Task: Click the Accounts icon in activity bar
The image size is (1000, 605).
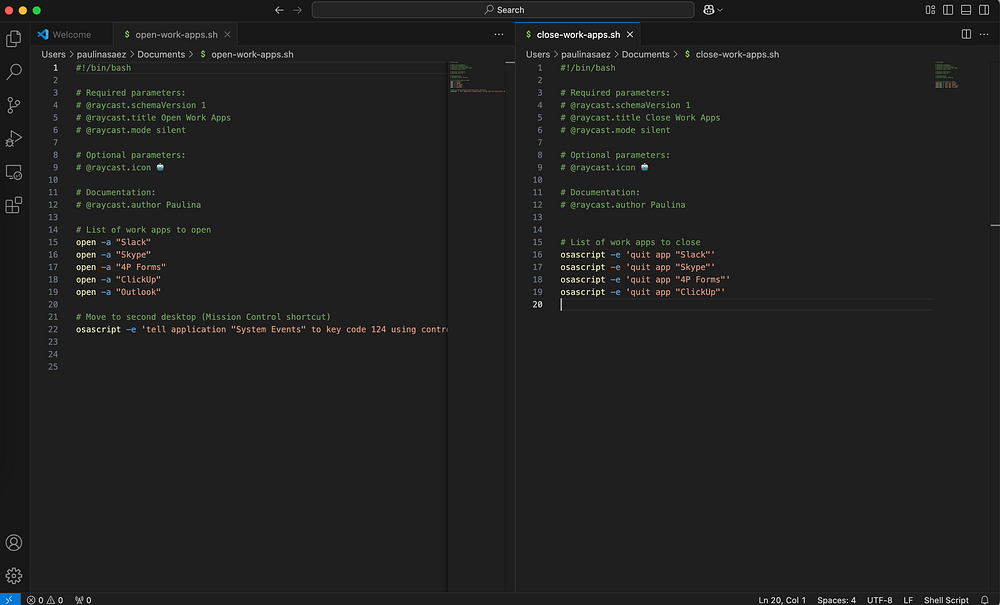Action: [x=14, y=543]
